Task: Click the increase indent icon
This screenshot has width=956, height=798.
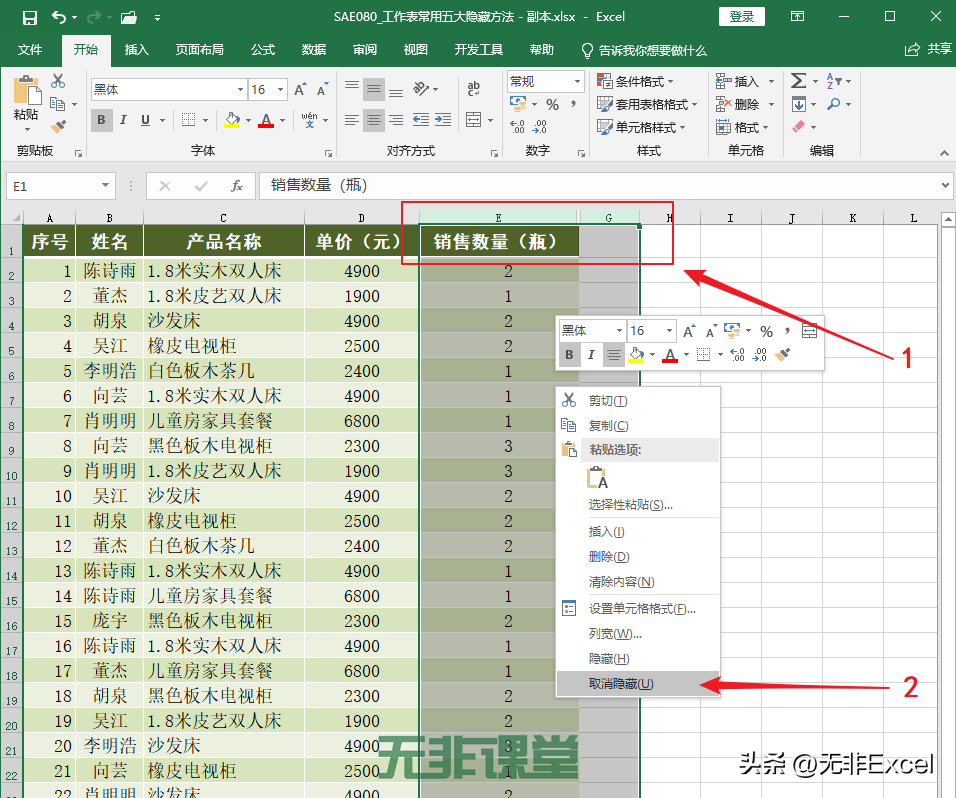Action: click(443, 119)
